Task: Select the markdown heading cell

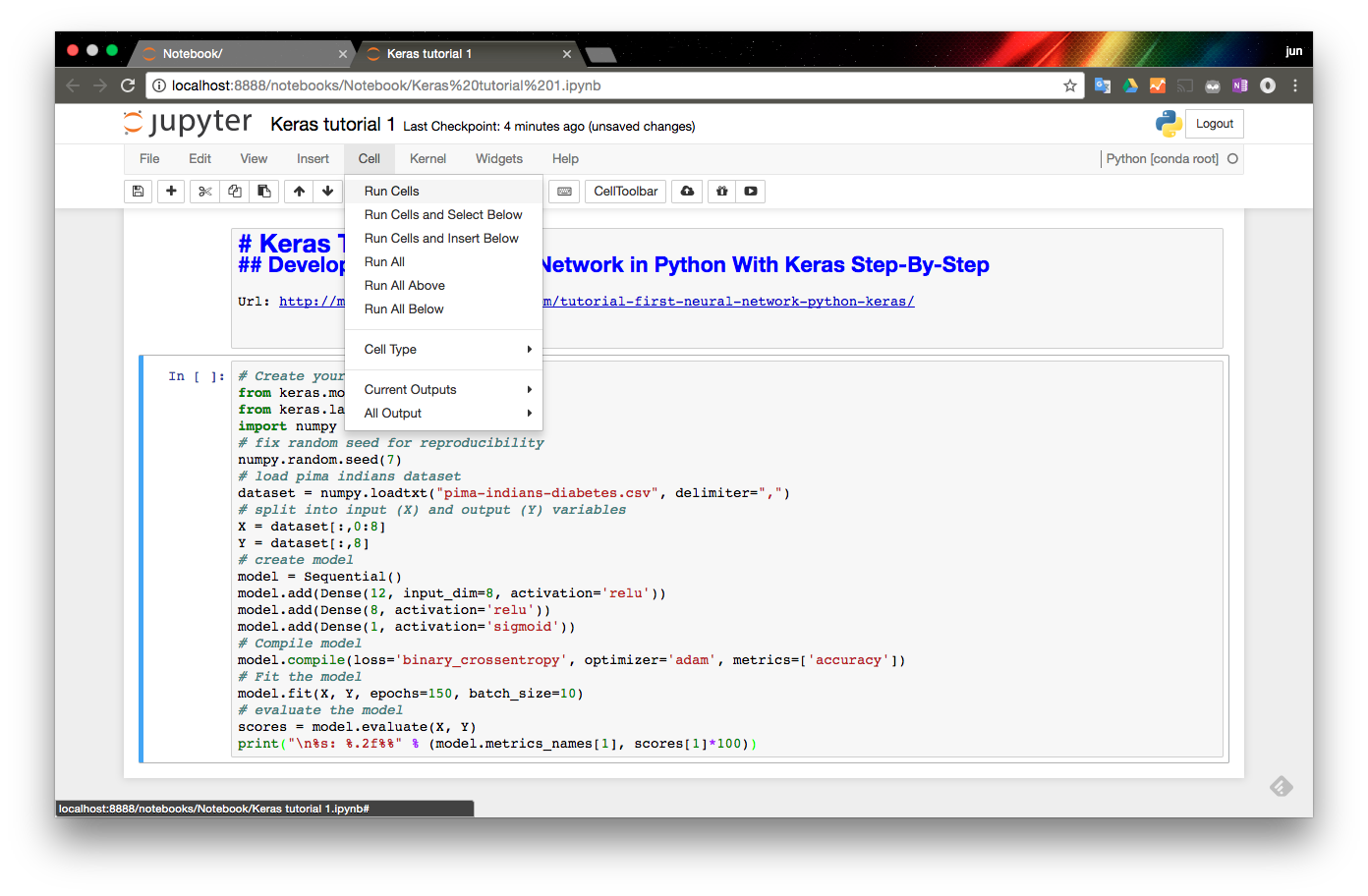Action: click(727, 288)
